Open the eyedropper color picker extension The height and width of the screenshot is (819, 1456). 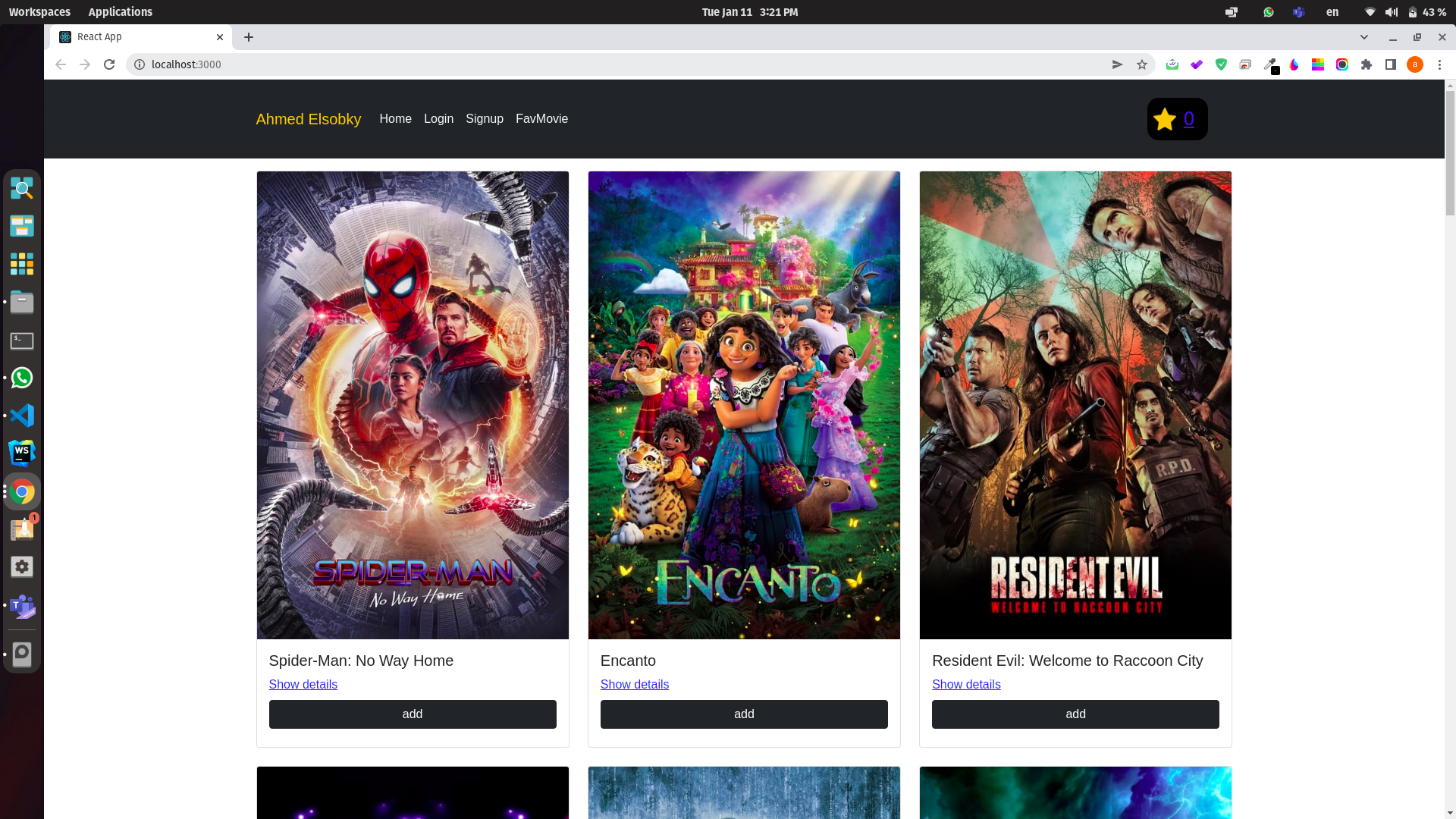coord(1272,64)
